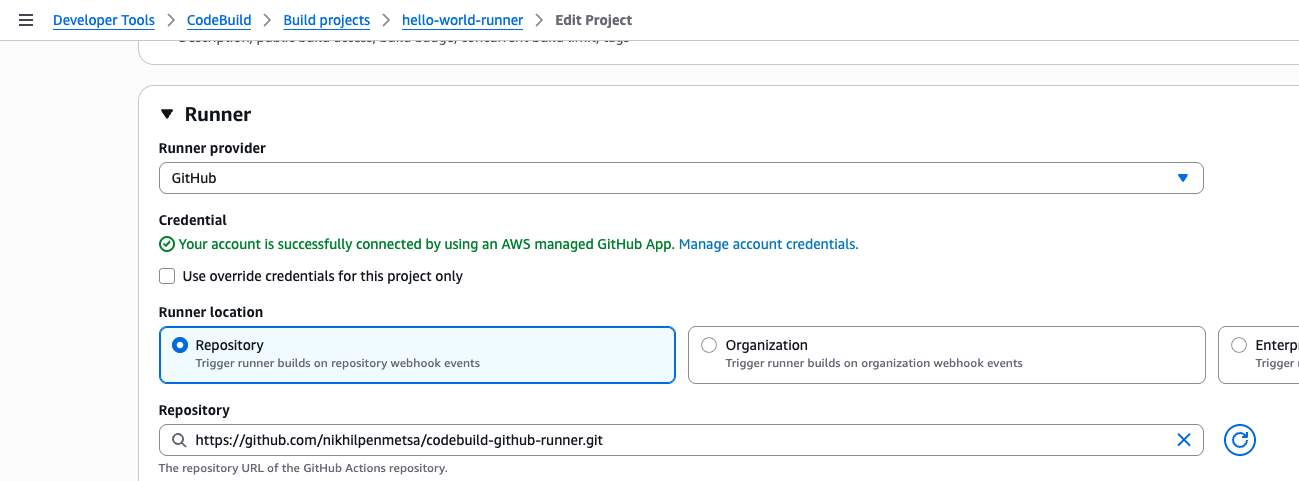
Task: Click the Edit Project breadcrumb text
Action: [594, 20]
